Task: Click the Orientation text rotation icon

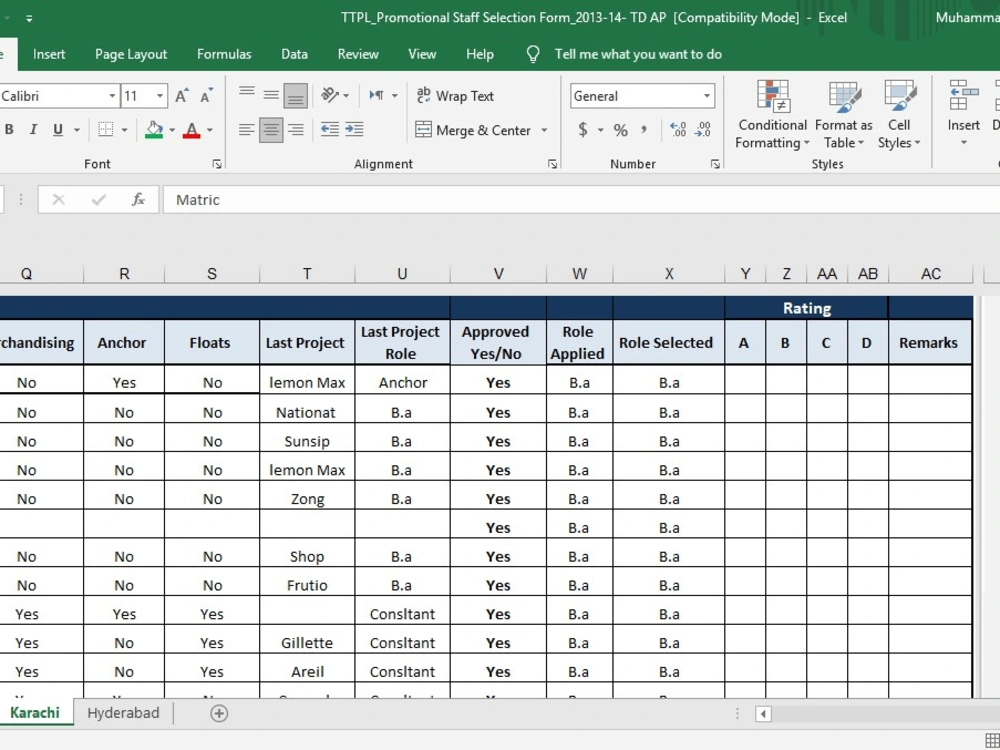Action: coord(330,96)
